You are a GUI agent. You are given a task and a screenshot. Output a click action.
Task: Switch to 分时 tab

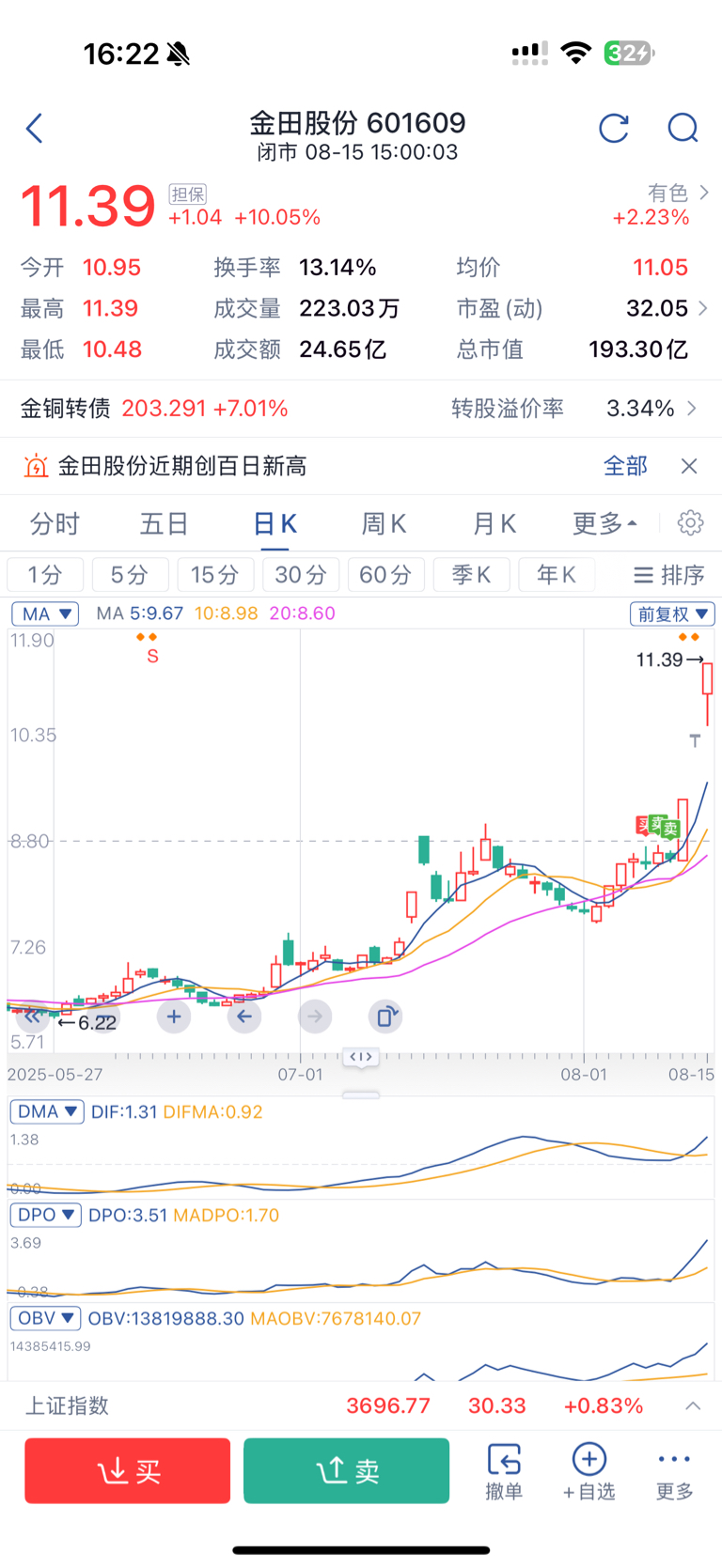pyautogui.click(x=55, y=523)
